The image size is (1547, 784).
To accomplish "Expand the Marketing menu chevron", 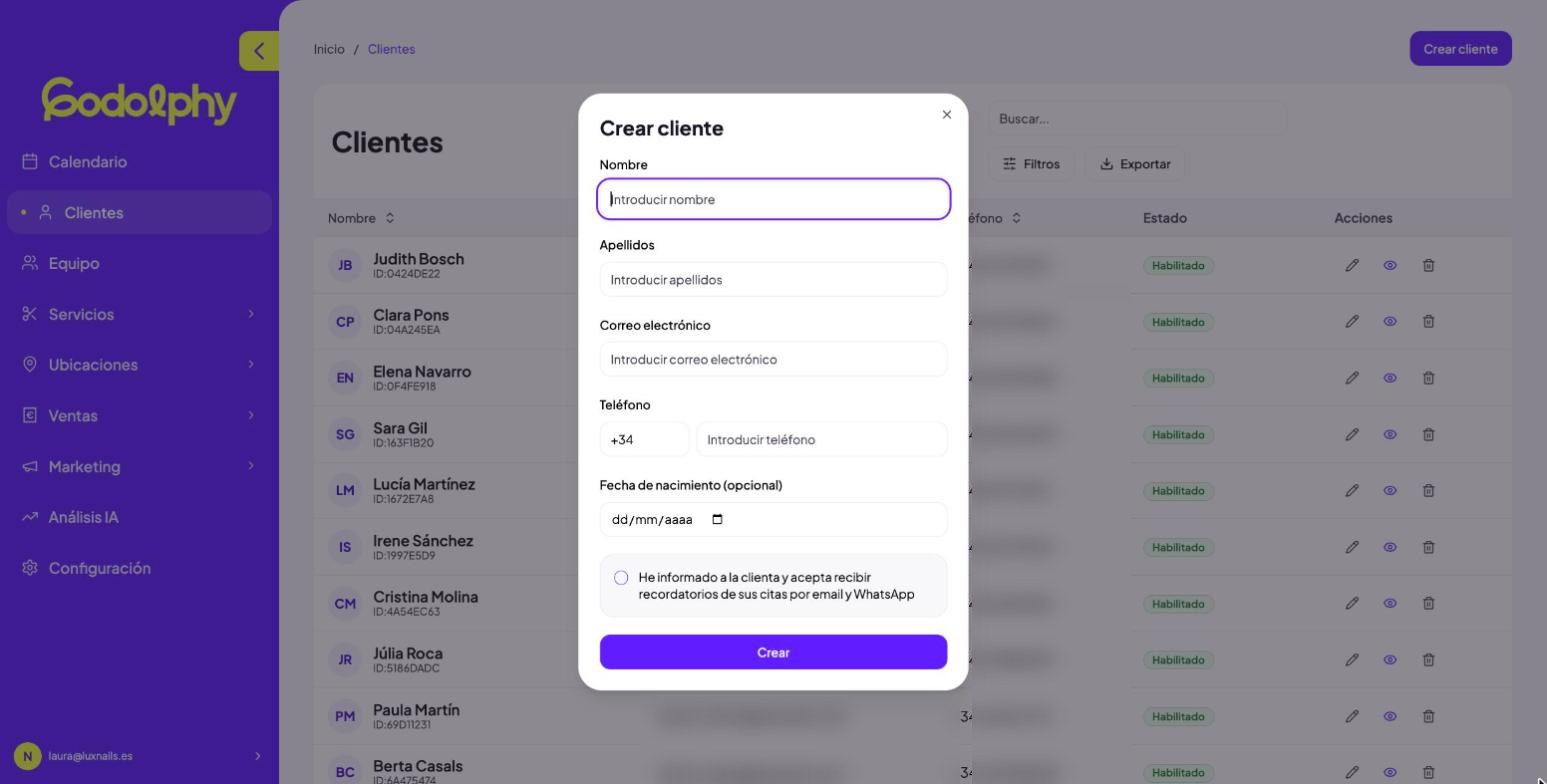I will coord(251,466).
